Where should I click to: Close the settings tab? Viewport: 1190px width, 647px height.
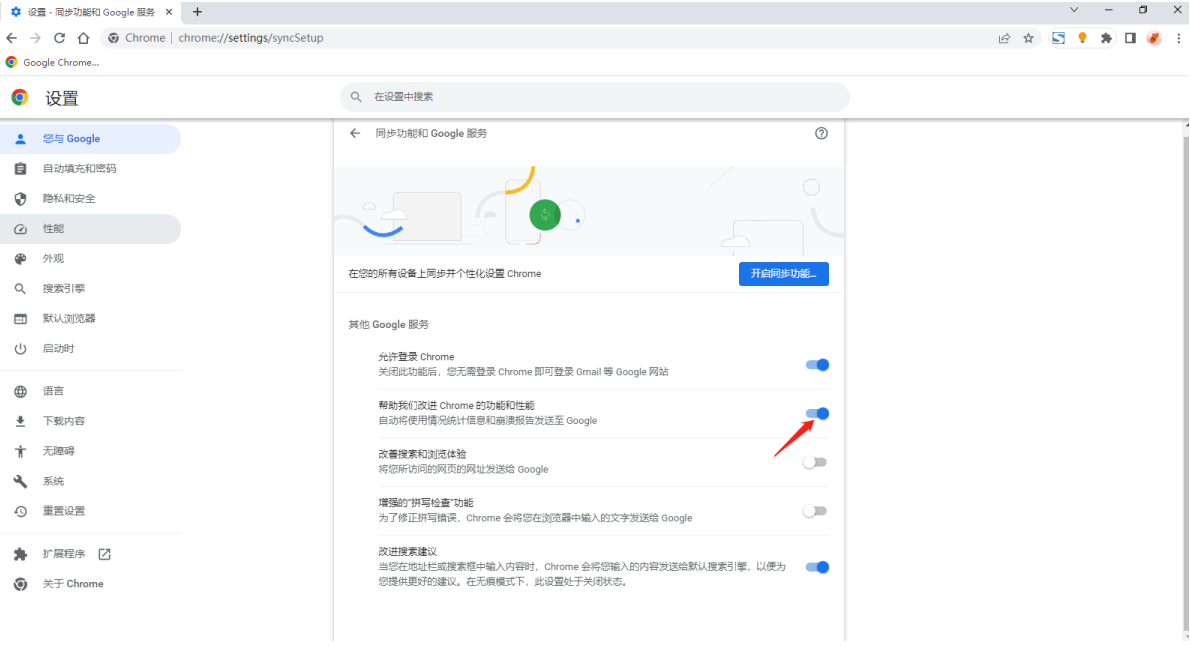pos(169,11)
